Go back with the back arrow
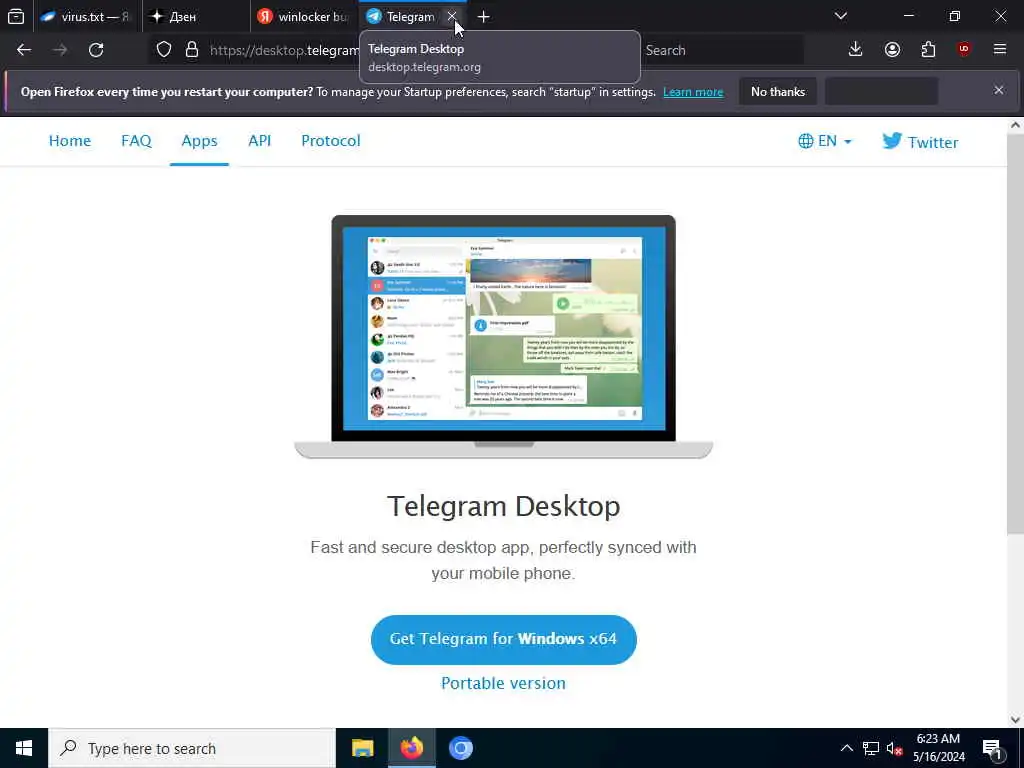Screen dimensions: 1024x768 [x=24, y=50]
